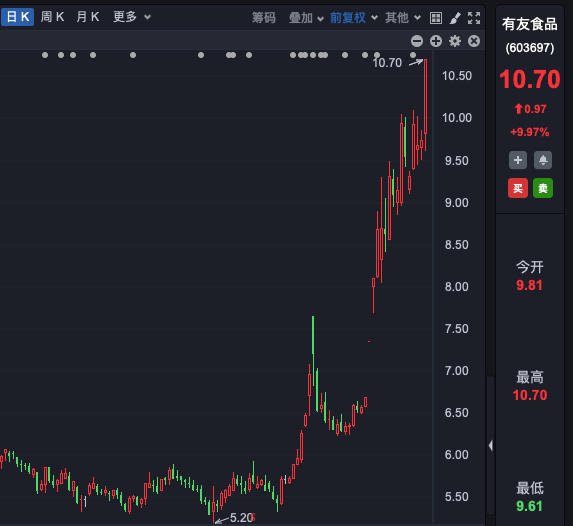
Task: Click the 6.00 price axis label
Action: click(457, 455)
